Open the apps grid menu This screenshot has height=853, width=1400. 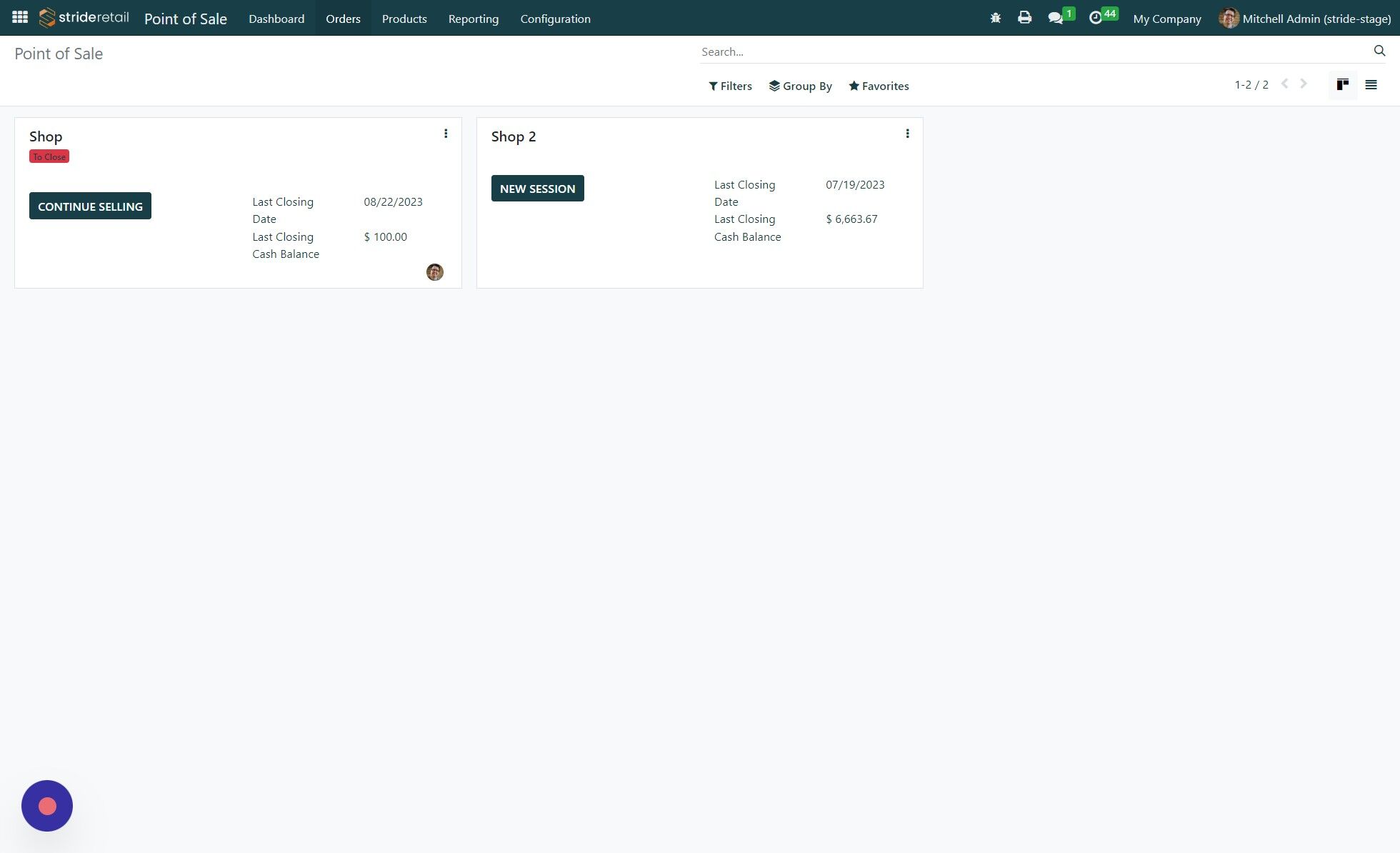(19, 17)
